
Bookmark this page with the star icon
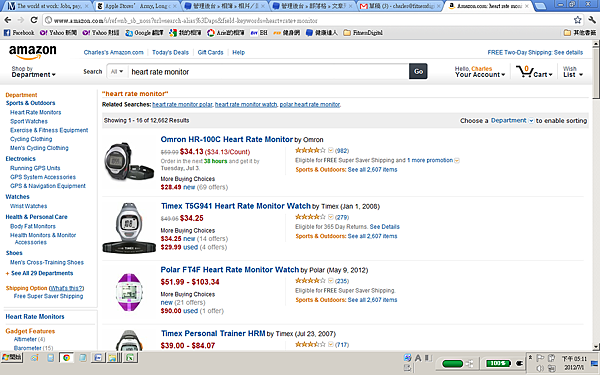click(577, 20)
